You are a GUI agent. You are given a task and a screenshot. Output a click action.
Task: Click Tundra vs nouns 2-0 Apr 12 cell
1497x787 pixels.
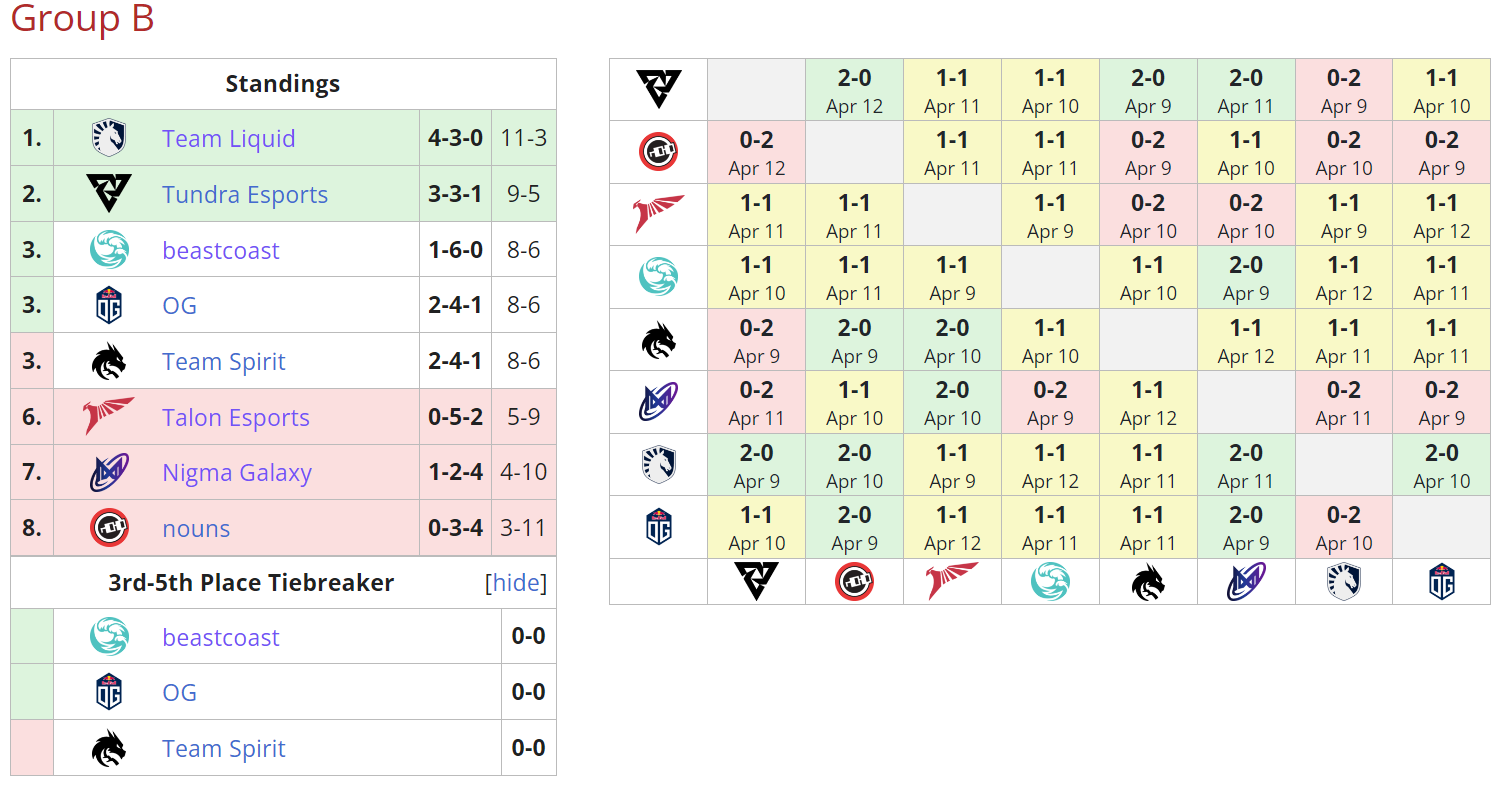tap(854, 91)
